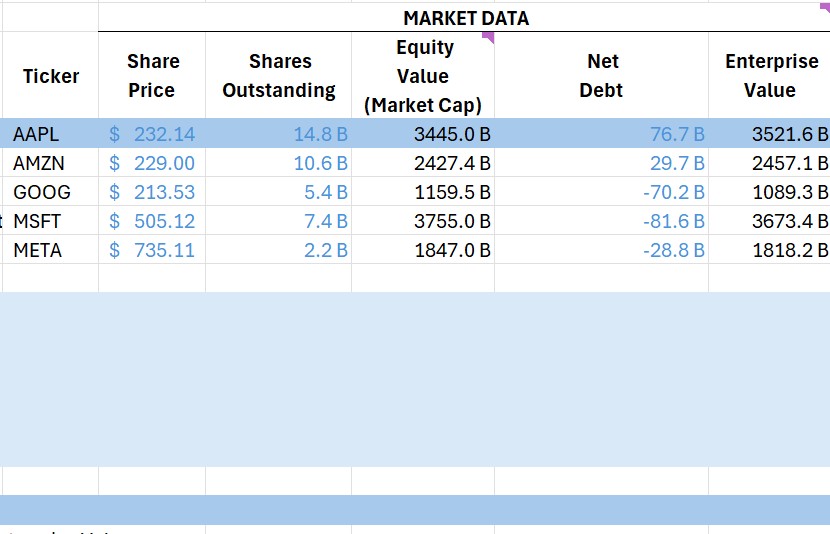Select the Share Price header cell
Screen dimensions: 830x534
[x=152, y=76]
